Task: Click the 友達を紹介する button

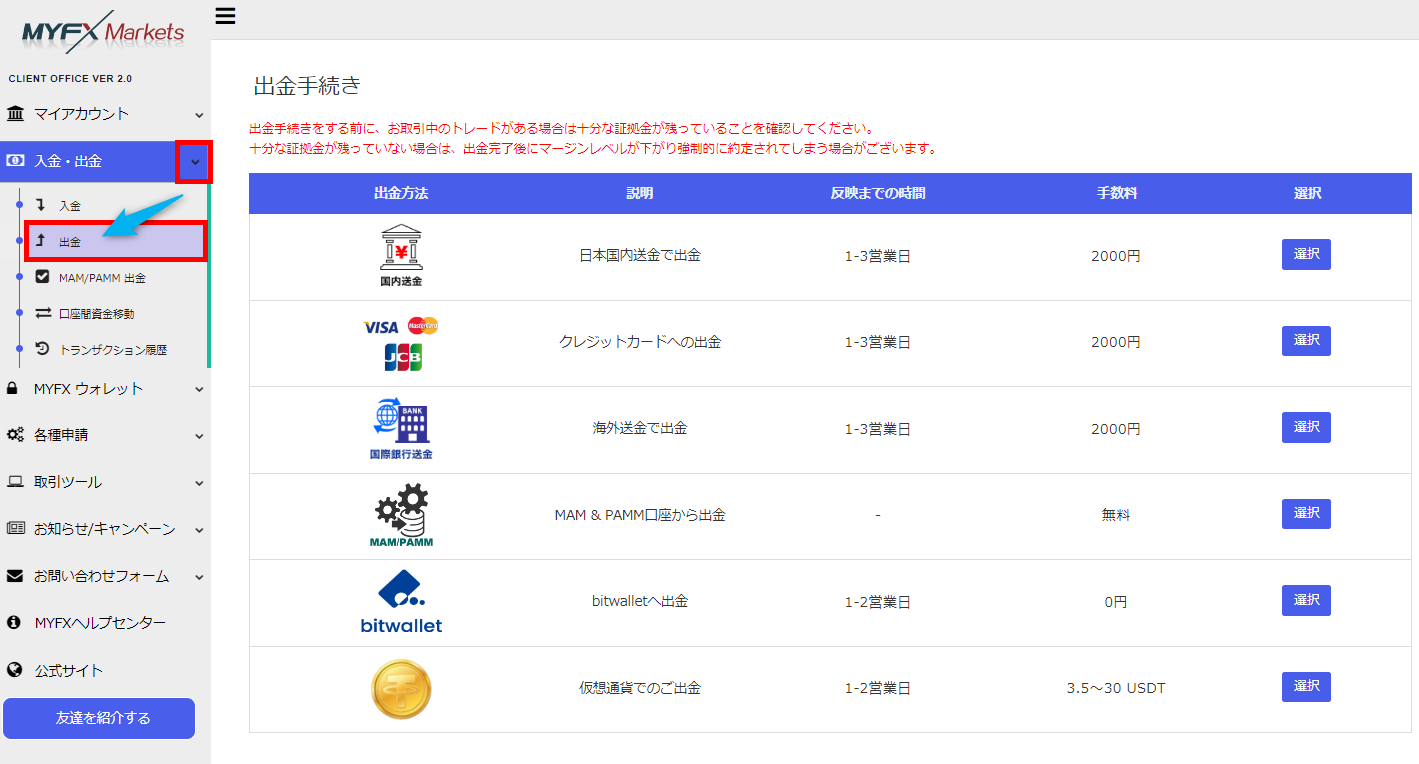Action: [x=99, y=718]
